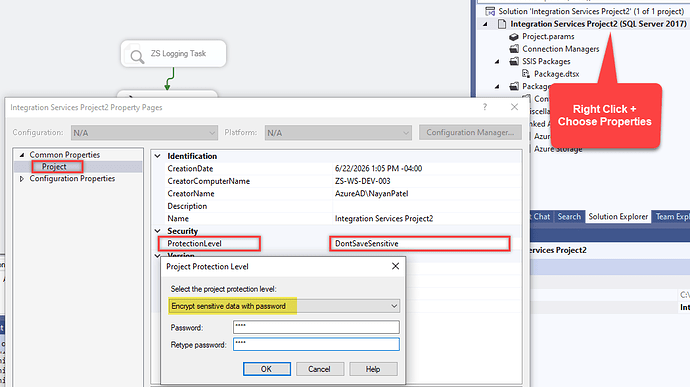
Task: Open the Platform dropdown
Action: [405, 133]
